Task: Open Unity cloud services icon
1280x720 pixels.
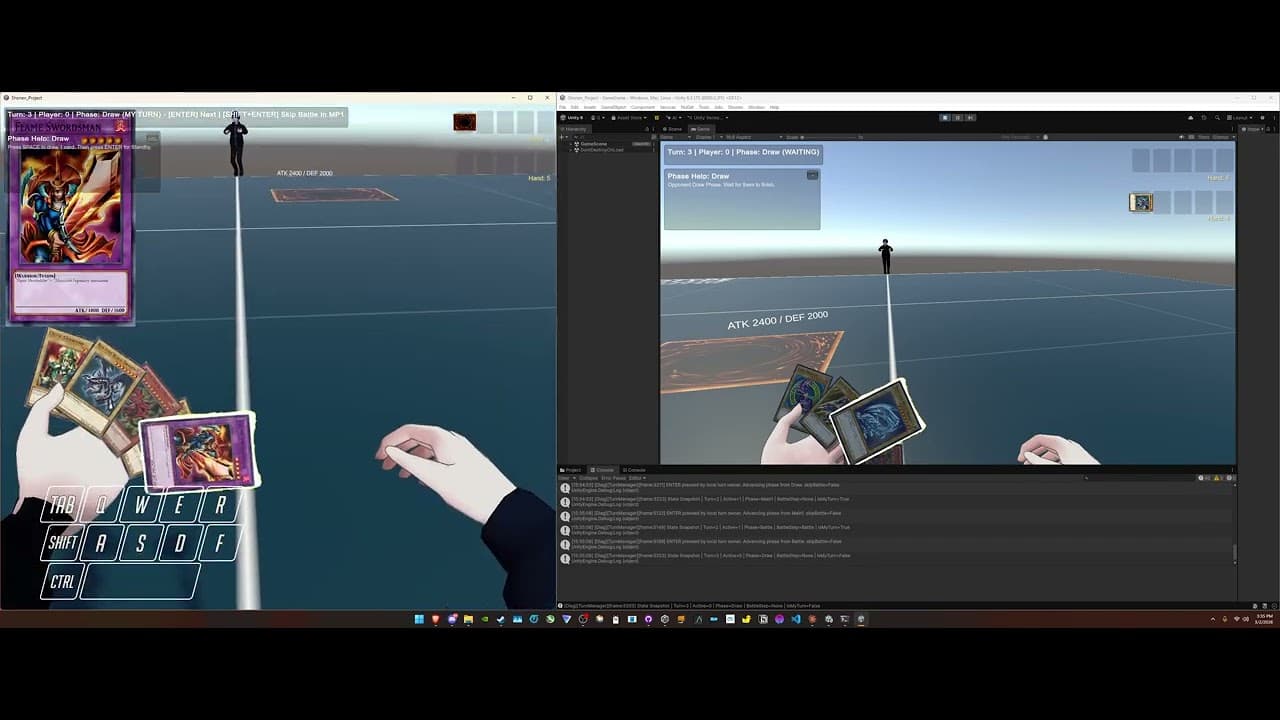Action: (1190, 117)
